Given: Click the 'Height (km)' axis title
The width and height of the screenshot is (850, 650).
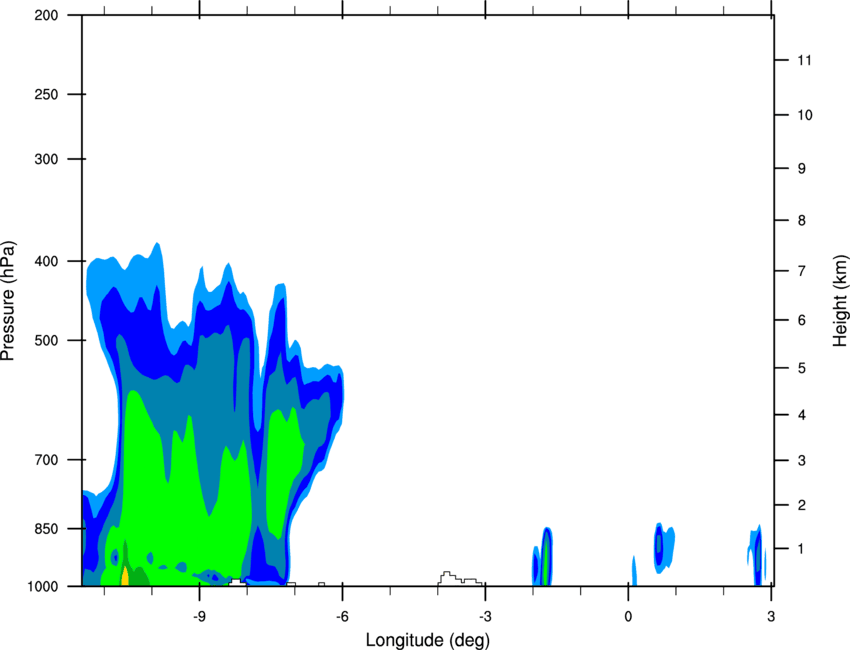Looking at the screenshot, I should click(840, 301).
